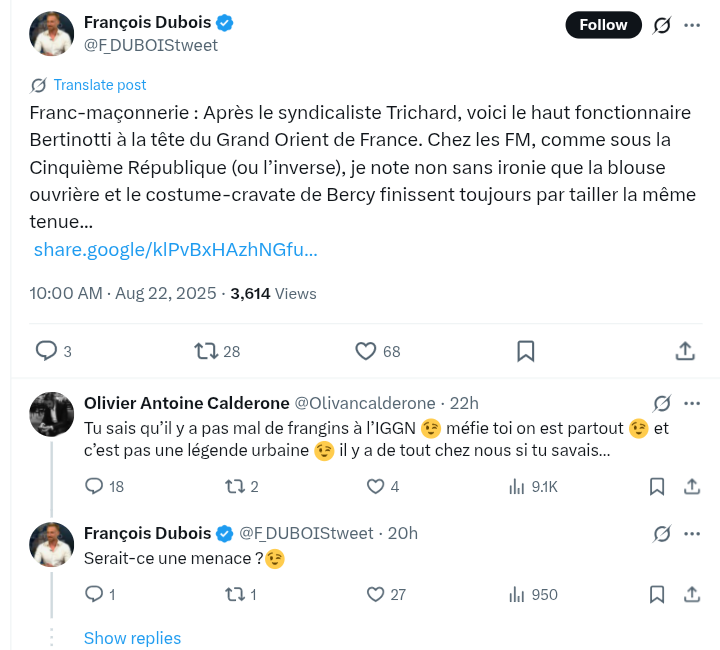Image resolution: width=720 pixels, height=650 pixels.
Task: Click the Grok icon on main post
Action: 660,26
